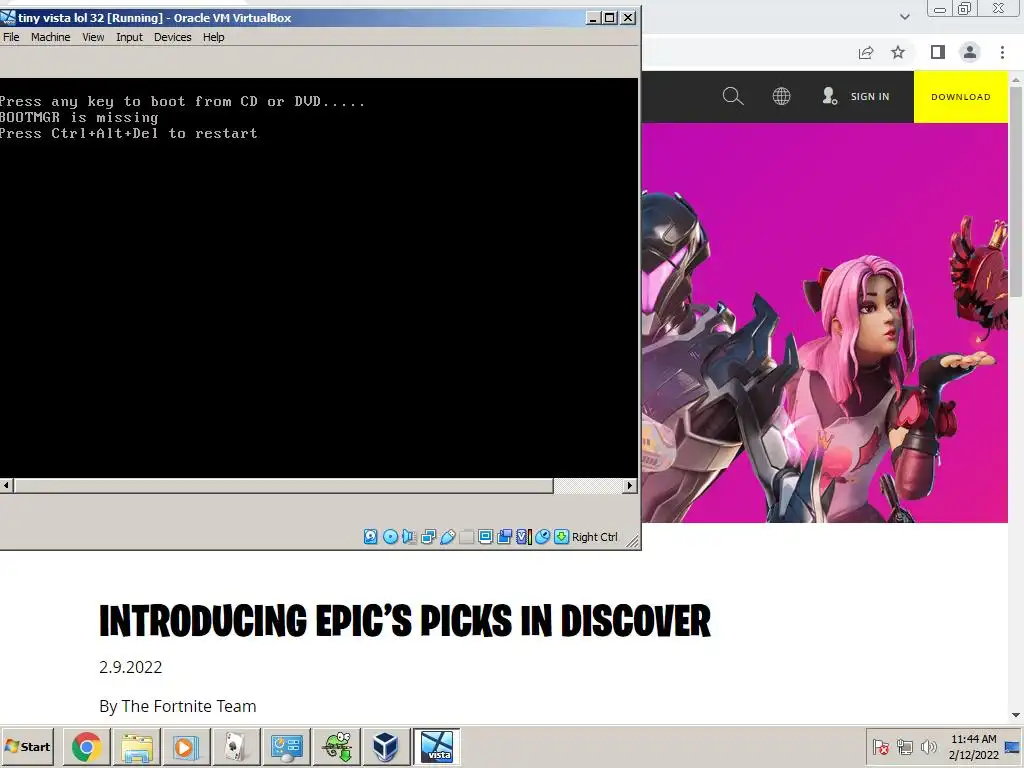This screenshot has height=768, width=1024.
Task: Click inside the VM BOOTMGR is missing text
Action: coord(79,118)
